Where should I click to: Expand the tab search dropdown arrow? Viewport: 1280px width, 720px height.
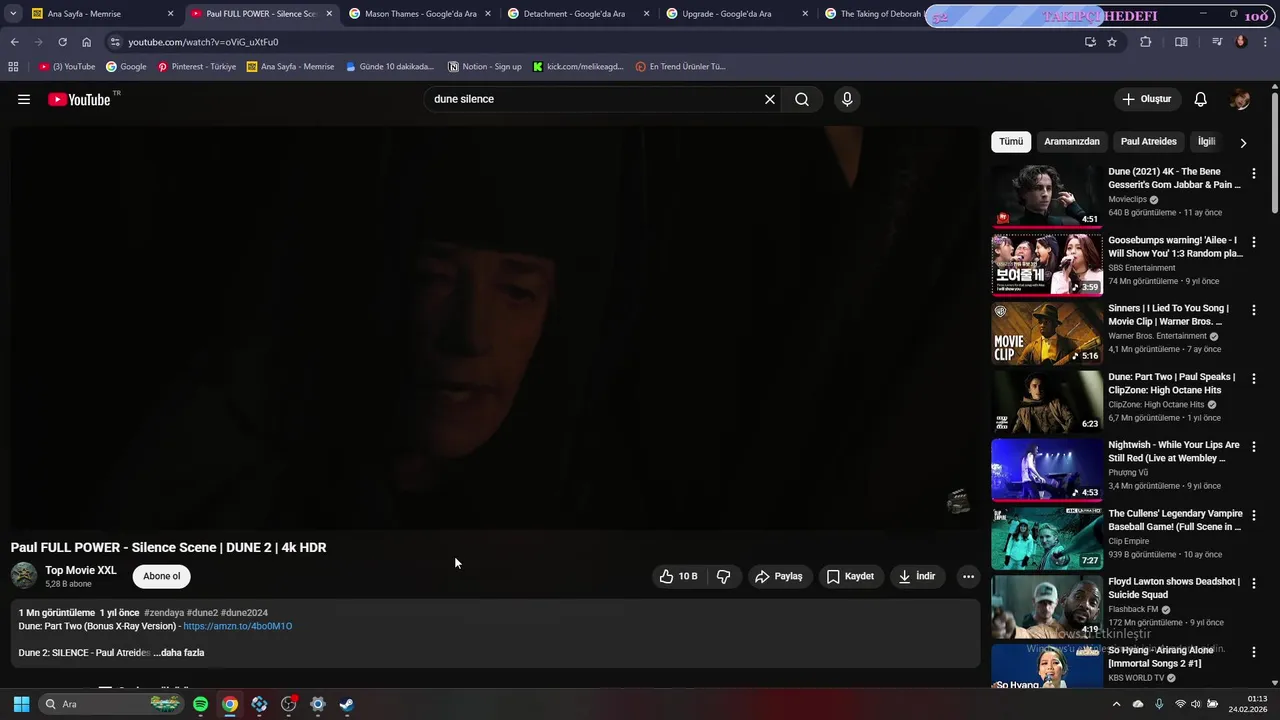[x=13, y=14]
